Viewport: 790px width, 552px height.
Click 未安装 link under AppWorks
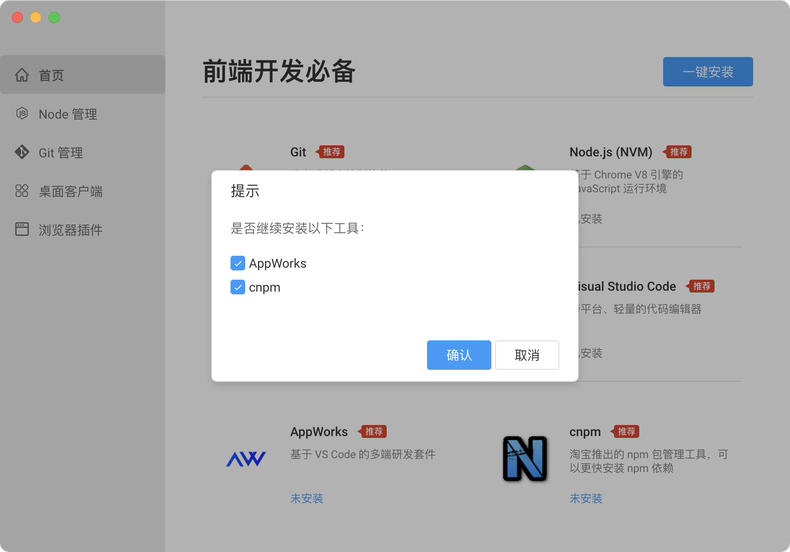point(306,499)
